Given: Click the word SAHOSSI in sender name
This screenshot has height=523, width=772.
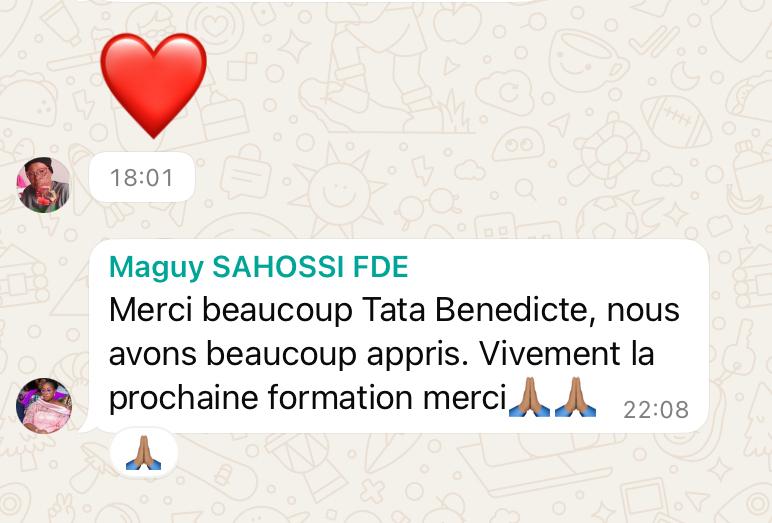Looking at the screenshot, I should tap(278, 267).
